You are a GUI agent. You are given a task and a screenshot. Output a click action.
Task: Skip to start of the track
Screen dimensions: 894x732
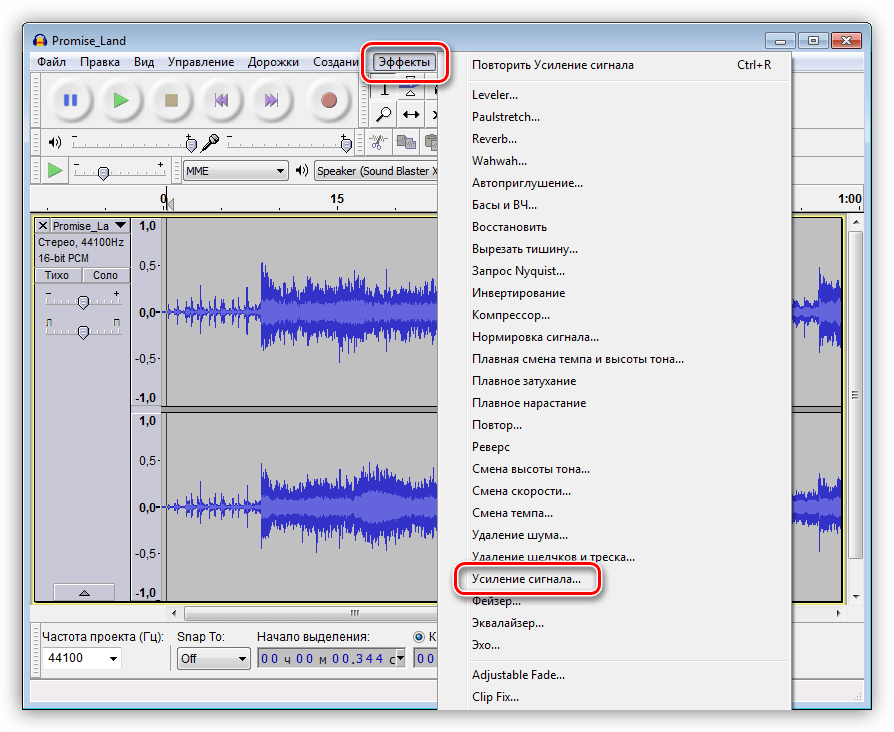(221, 100)
